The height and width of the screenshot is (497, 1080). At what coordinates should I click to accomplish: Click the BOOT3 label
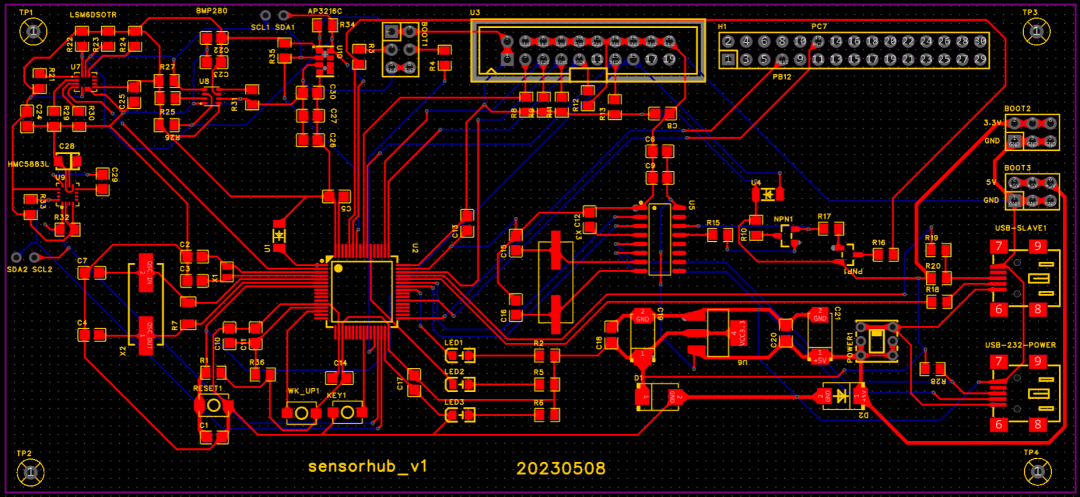pyautogui.click(x=1017, y=167)
